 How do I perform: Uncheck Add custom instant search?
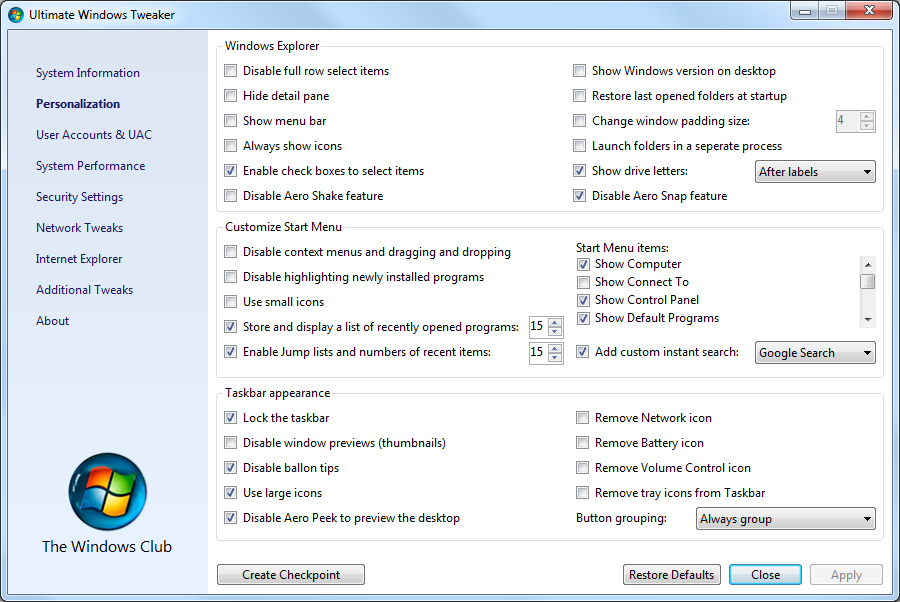(x=583, y=351)
